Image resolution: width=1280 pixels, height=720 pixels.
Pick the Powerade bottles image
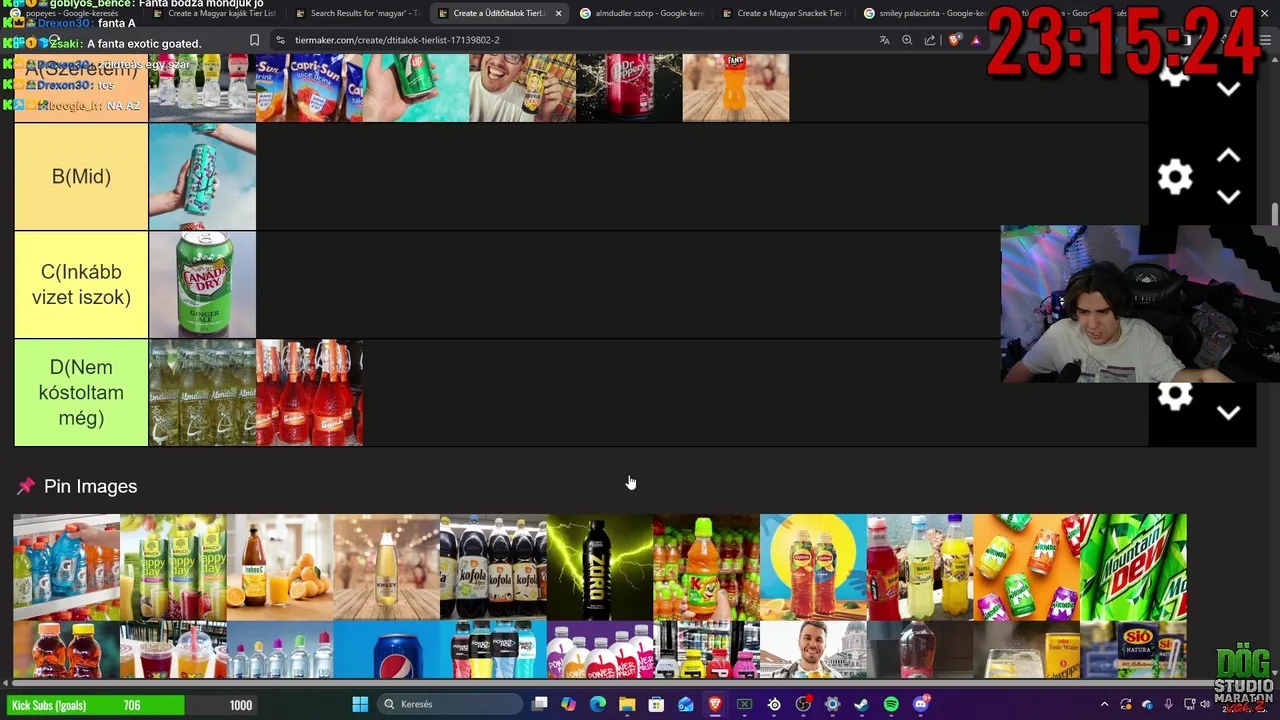coord(493,650)
